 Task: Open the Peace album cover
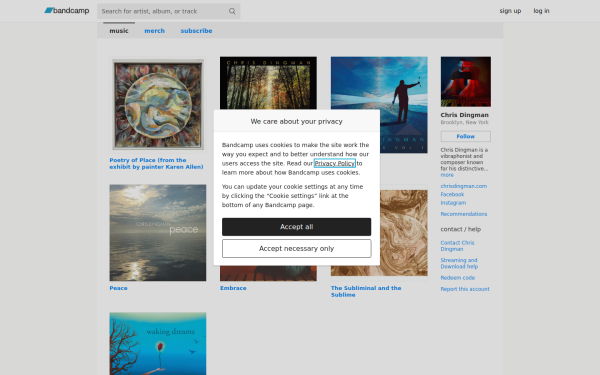coord(158,233)
